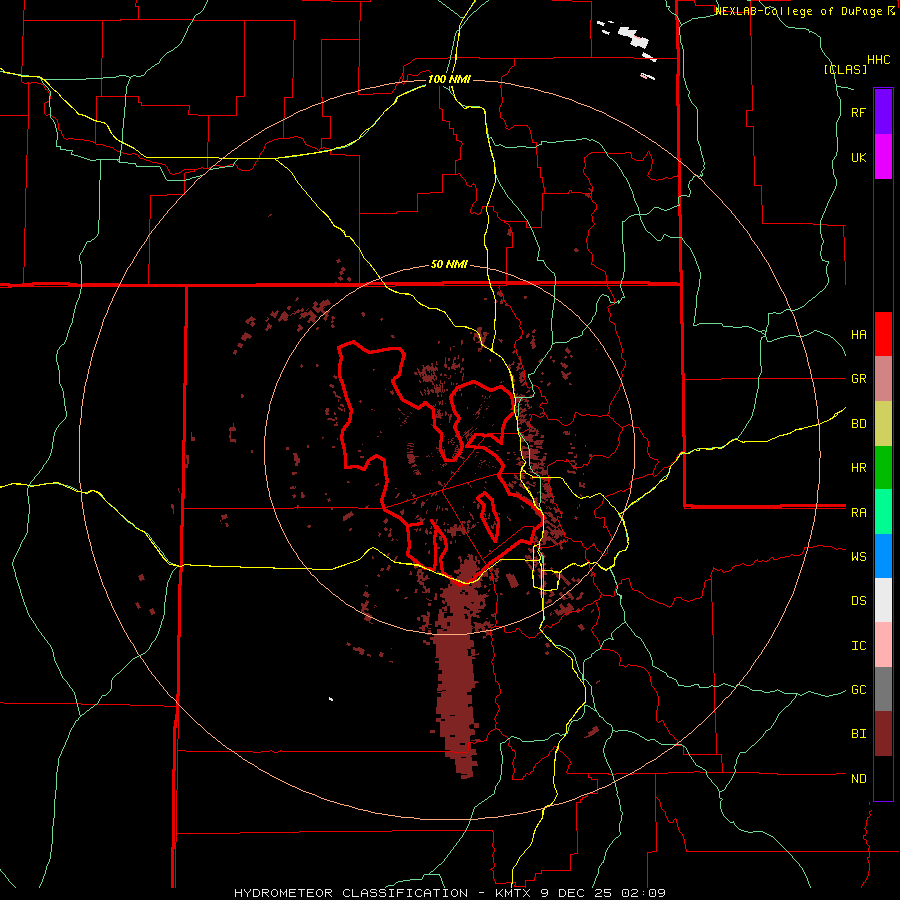Click the 100 NMI range ring label
This screenshot has height=900, width=900.
pos(449,79)
